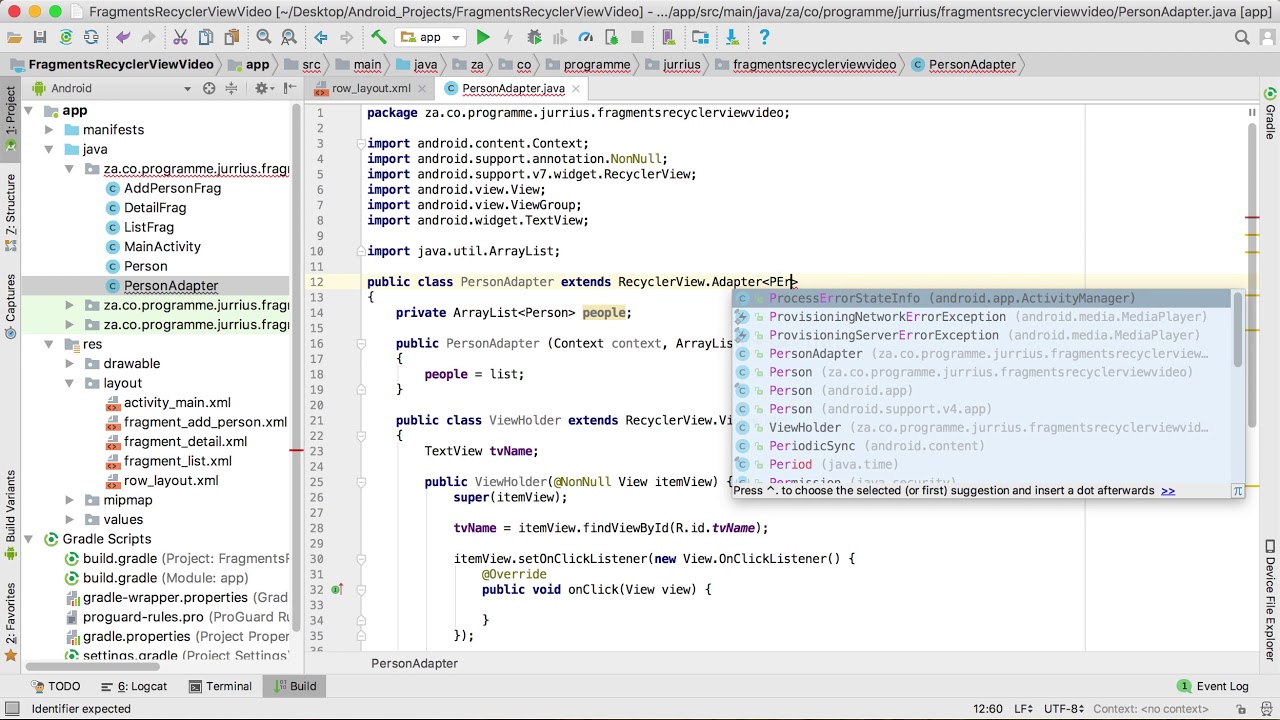Click the completion popup vertical scrollbar
Screen dimensions: 1280x720
1238,330
